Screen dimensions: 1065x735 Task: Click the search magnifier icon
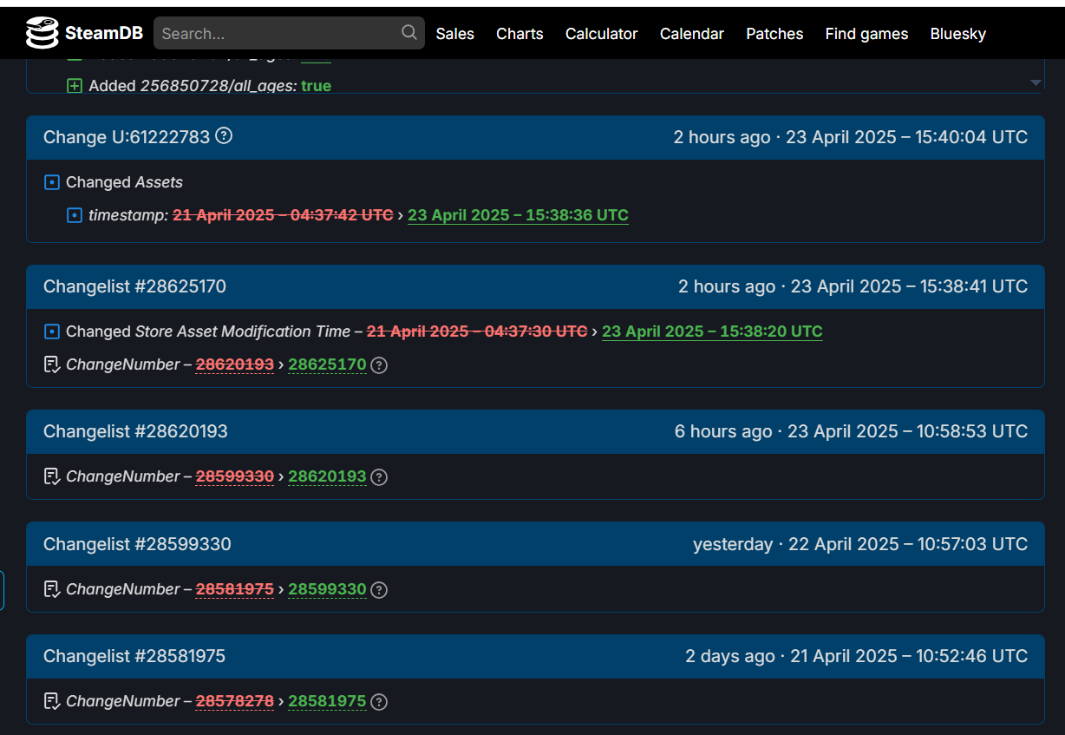point(409,33)
